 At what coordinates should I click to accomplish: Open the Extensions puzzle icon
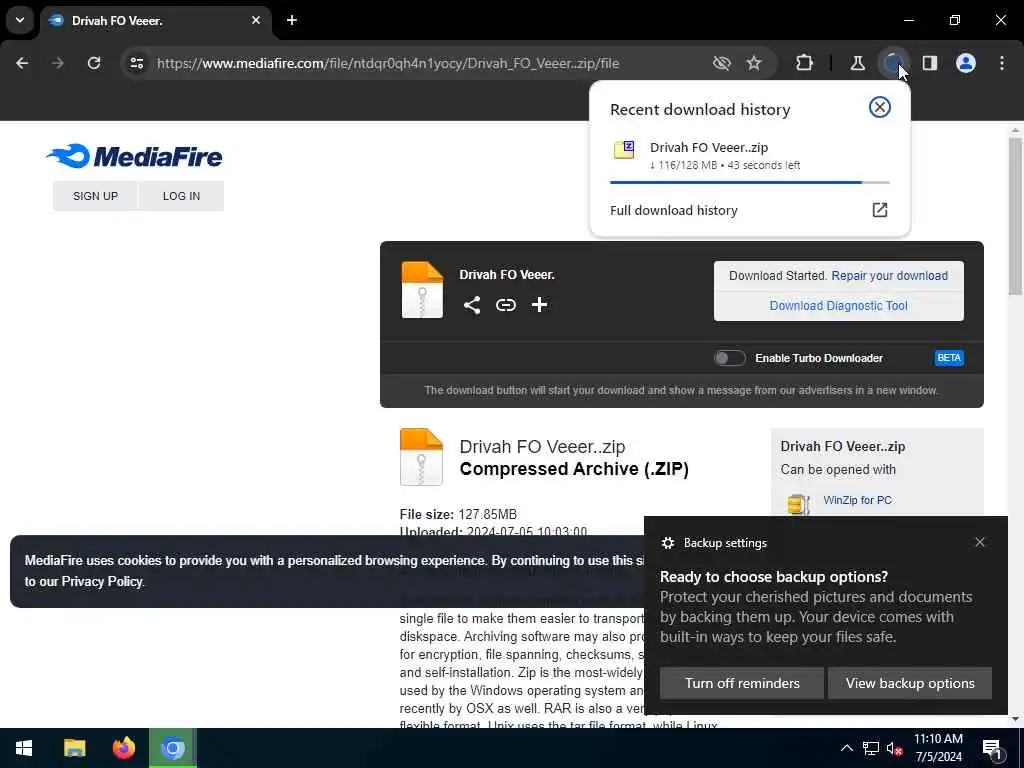click(x=805, y=63)
